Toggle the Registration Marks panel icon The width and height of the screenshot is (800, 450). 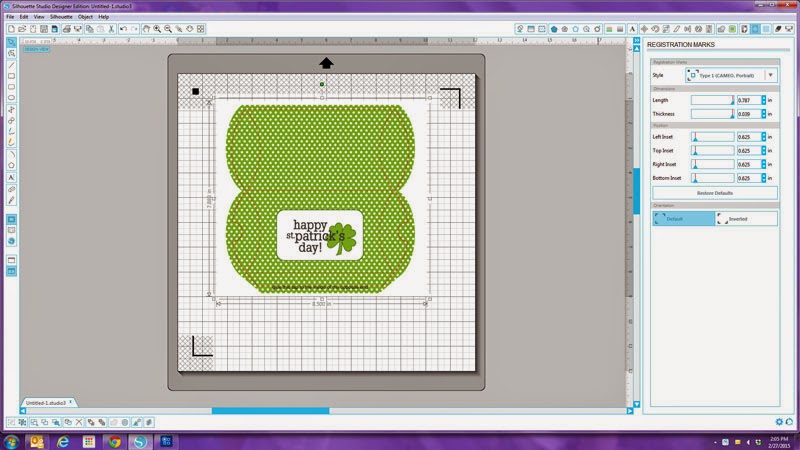tap(755, 29)
